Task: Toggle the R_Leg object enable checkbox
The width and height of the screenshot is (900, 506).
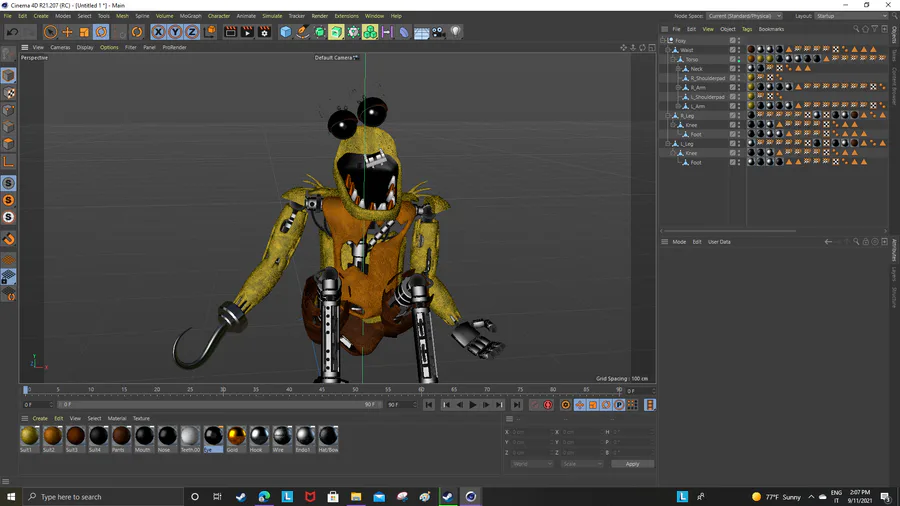Action: click(x=733, y=115)
